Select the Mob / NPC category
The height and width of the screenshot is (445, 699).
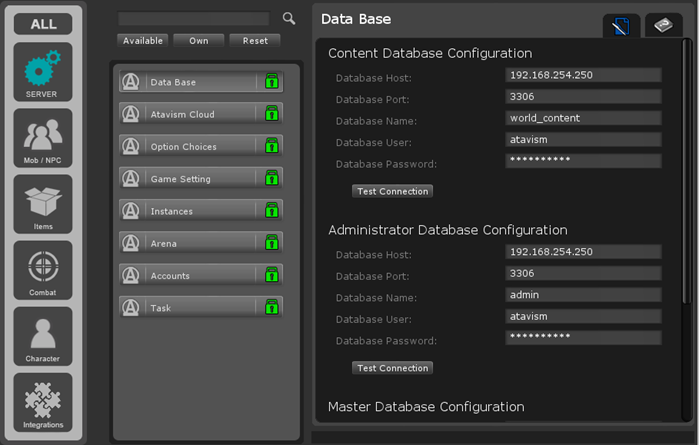(42, 138)
